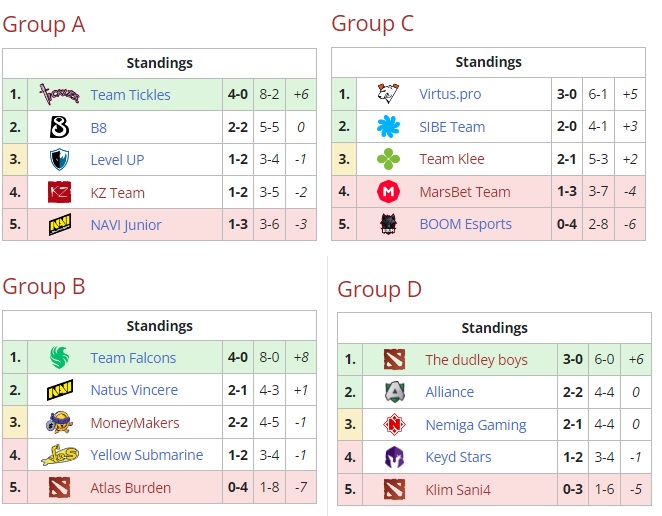Click the MoneyMakers mascot logo
This screenshot has width=662, height=516.
point(59,422)
